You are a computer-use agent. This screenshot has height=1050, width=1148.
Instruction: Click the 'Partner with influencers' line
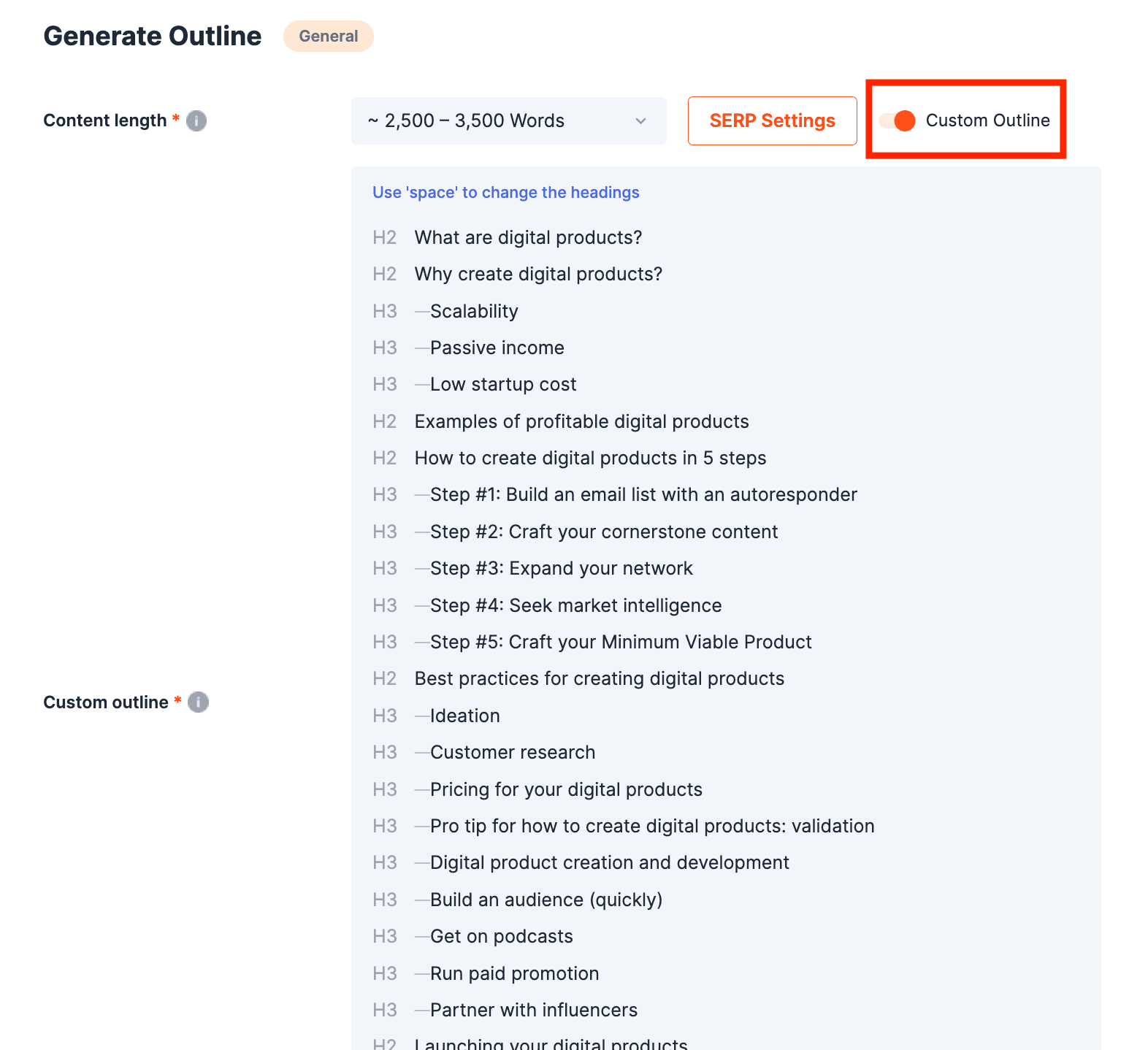pyautogui.click(x=534, y=1010)
